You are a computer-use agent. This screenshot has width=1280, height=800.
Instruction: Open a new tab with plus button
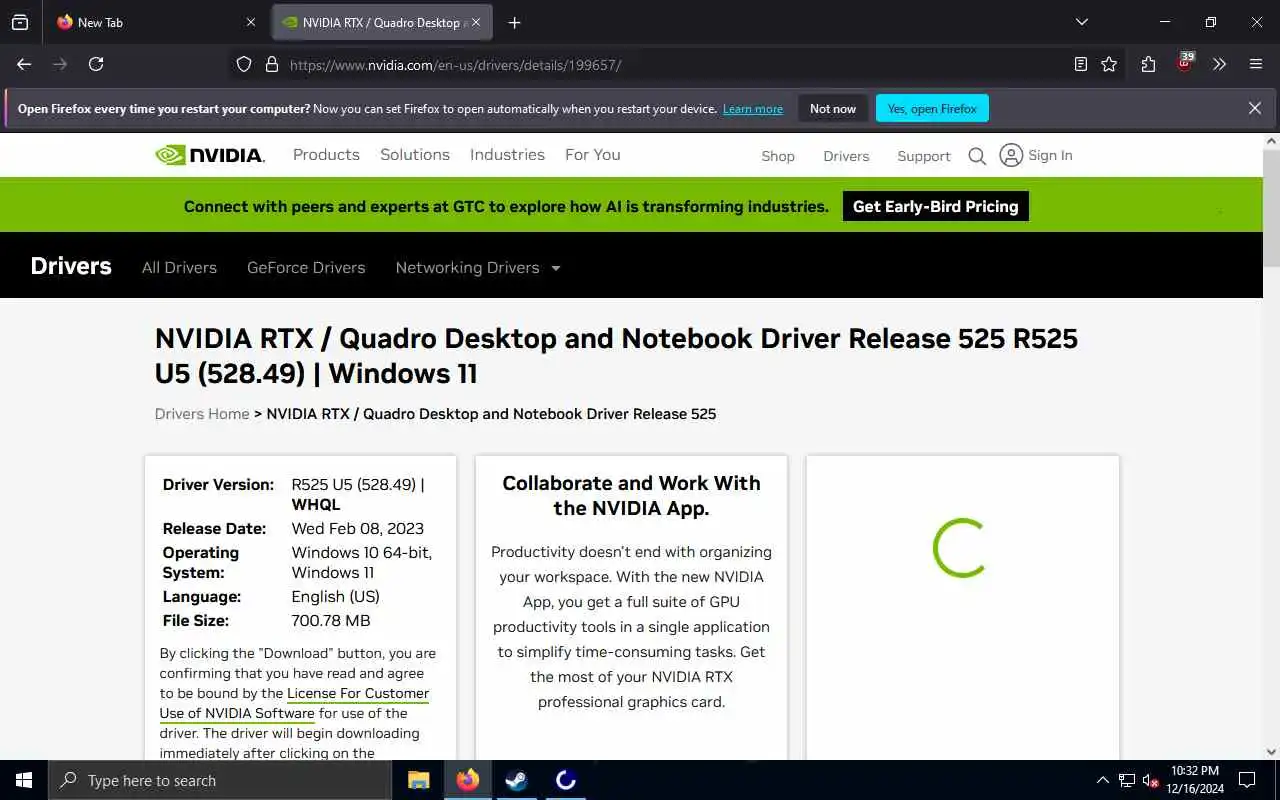514,22
